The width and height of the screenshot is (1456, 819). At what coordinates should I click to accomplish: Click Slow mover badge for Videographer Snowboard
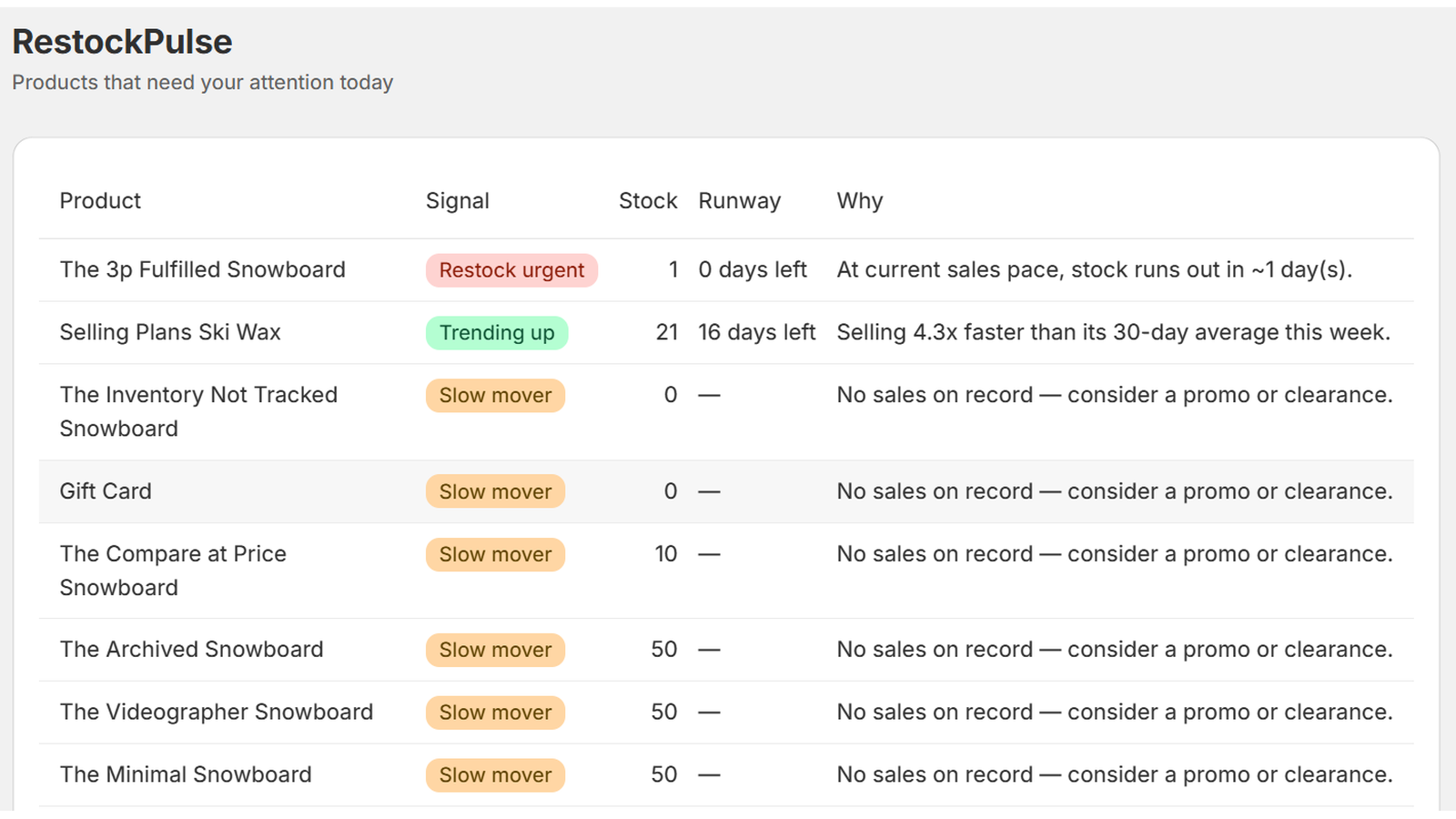pos(495,713)
